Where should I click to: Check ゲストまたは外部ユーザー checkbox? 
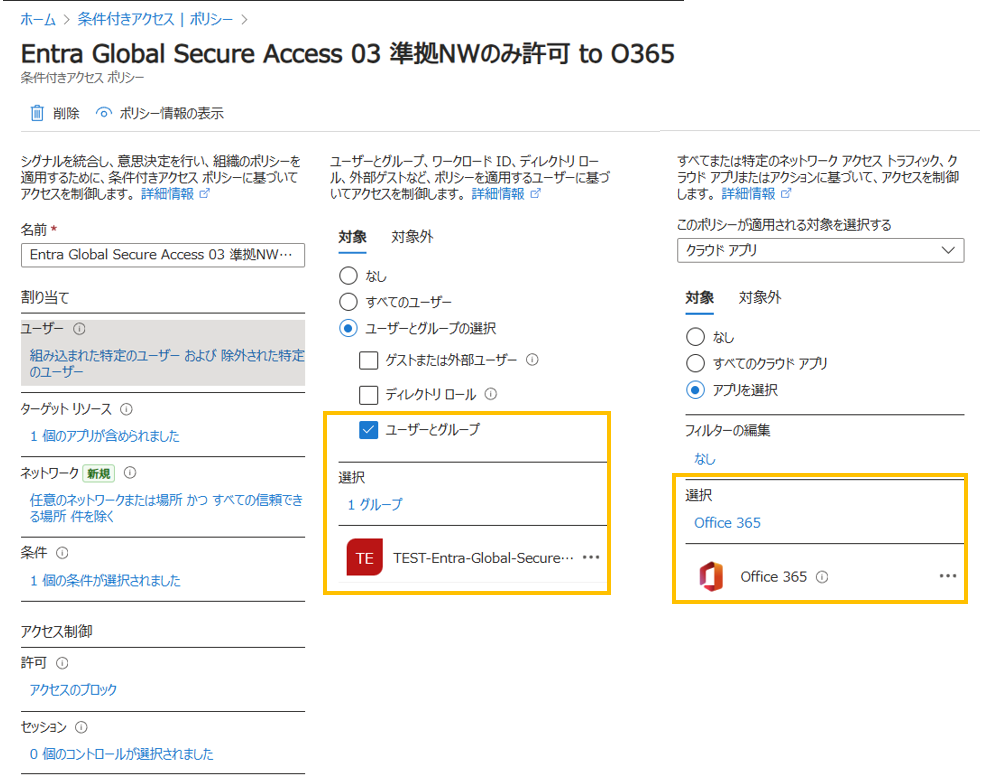tap(368, 360)
